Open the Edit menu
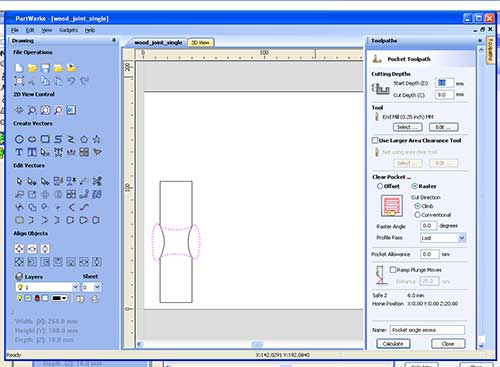500x367 pixels. [30, 30]
